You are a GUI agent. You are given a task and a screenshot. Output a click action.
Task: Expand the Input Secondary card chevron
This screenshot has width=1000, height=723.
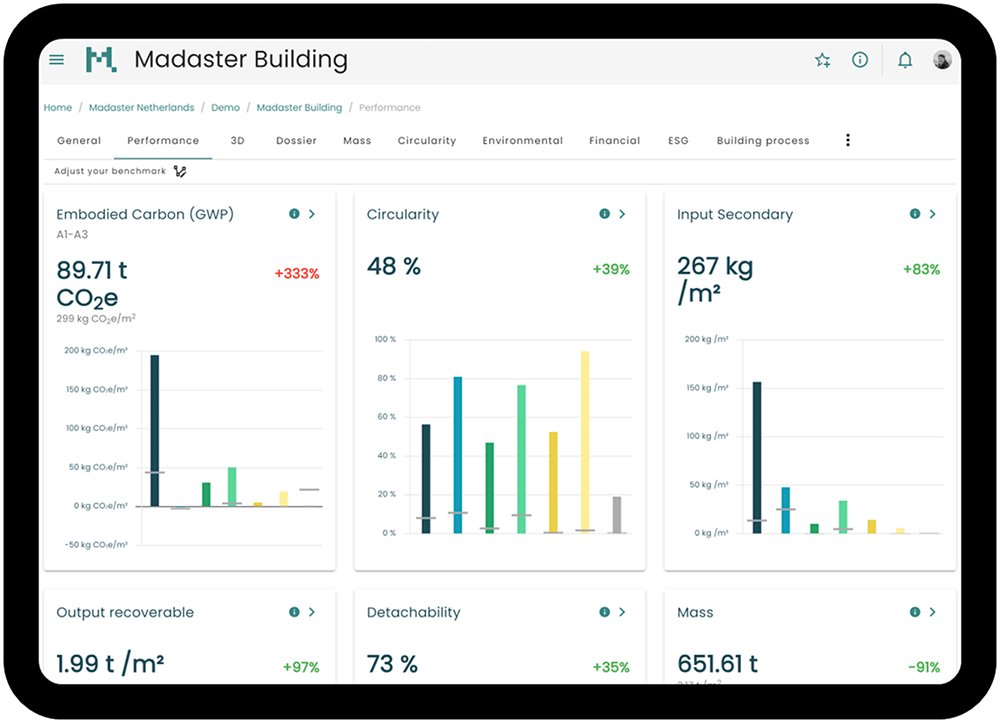932,214
